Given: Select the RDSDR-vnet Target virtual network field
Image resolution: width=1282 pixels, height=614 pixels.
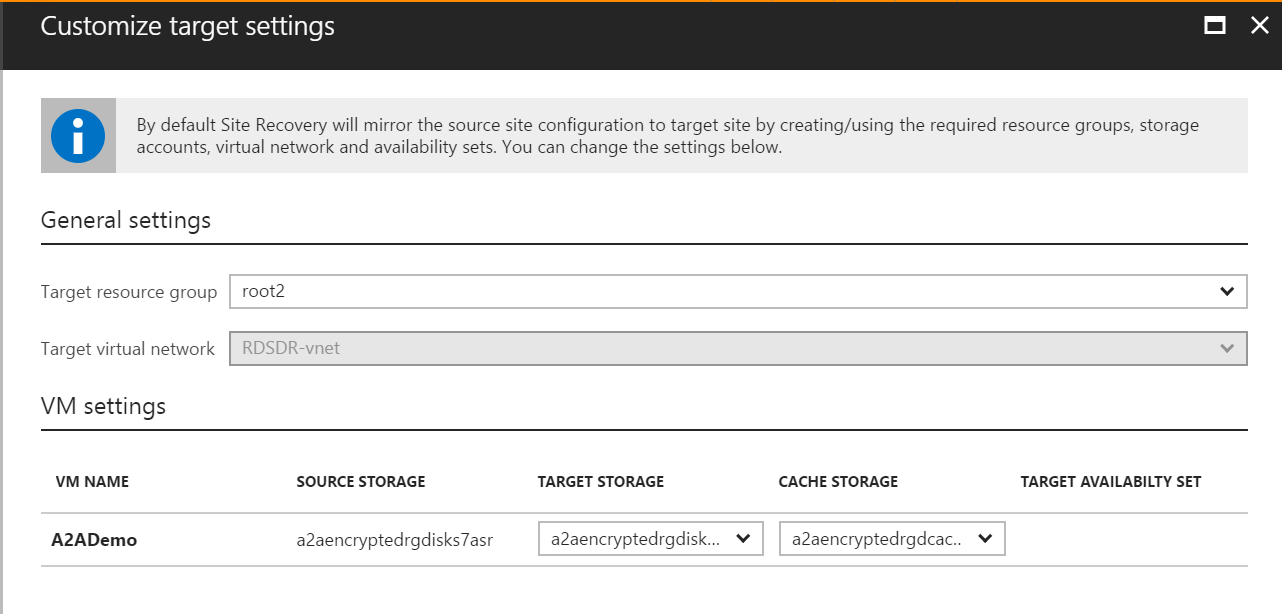Looking at the screenshot, I should point(738,348).
